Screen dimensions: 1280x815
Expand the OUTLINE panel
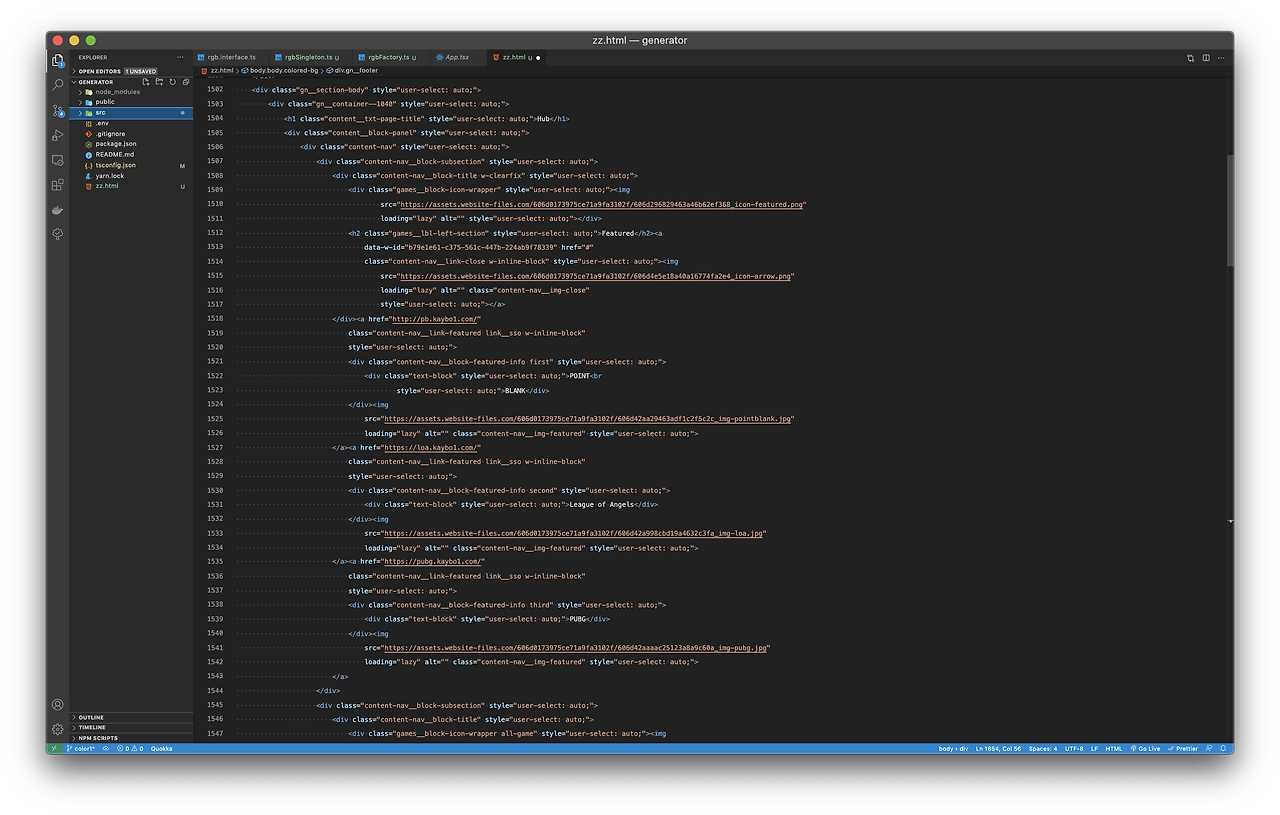[131, 717]
